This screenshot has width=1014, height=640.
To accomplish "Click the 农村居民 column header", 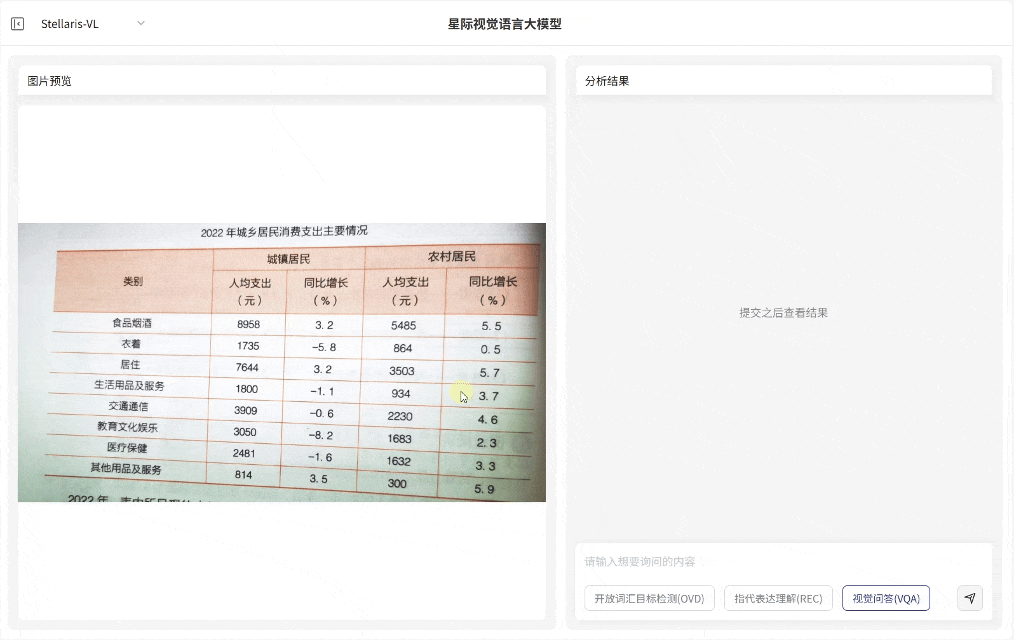I will point(451,257).
